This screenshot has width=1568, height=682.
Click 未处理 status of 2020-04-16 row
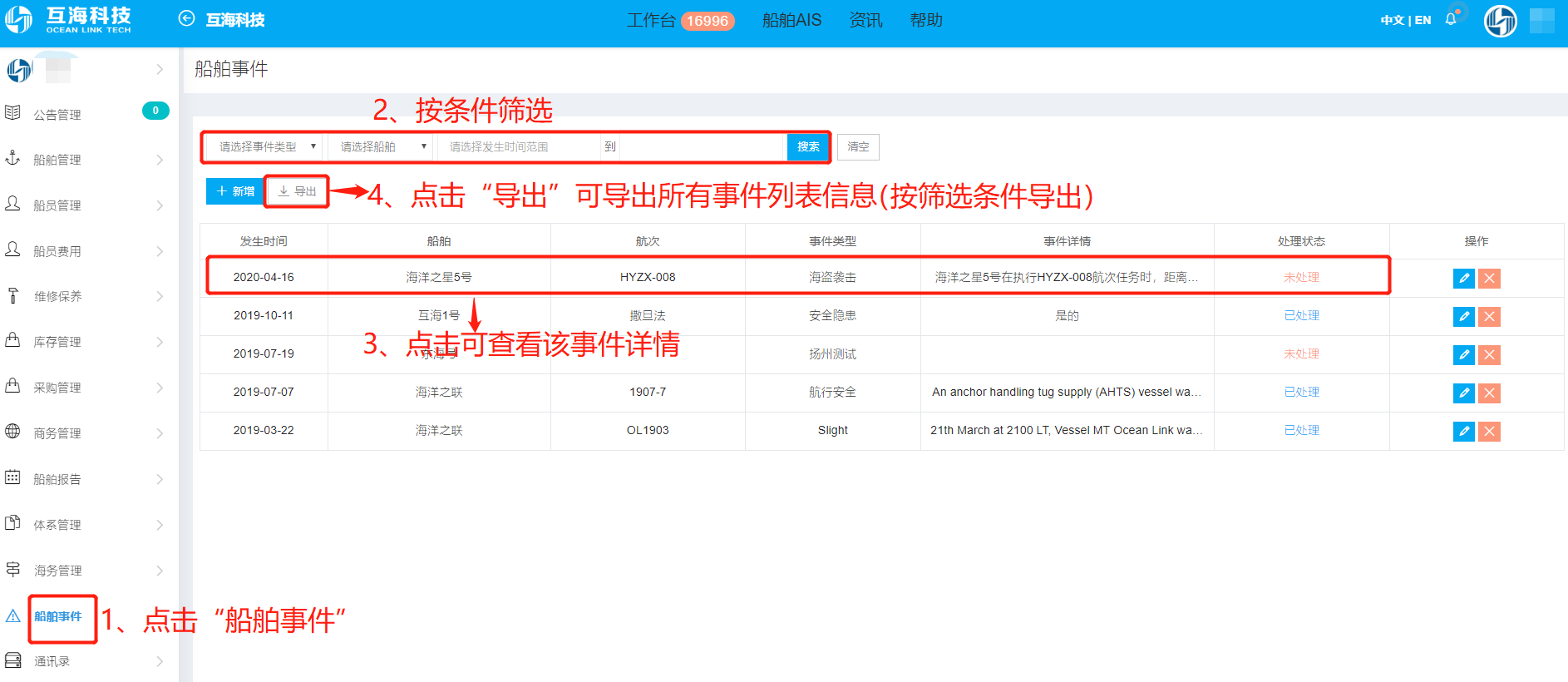click(x=1301, y=277)
